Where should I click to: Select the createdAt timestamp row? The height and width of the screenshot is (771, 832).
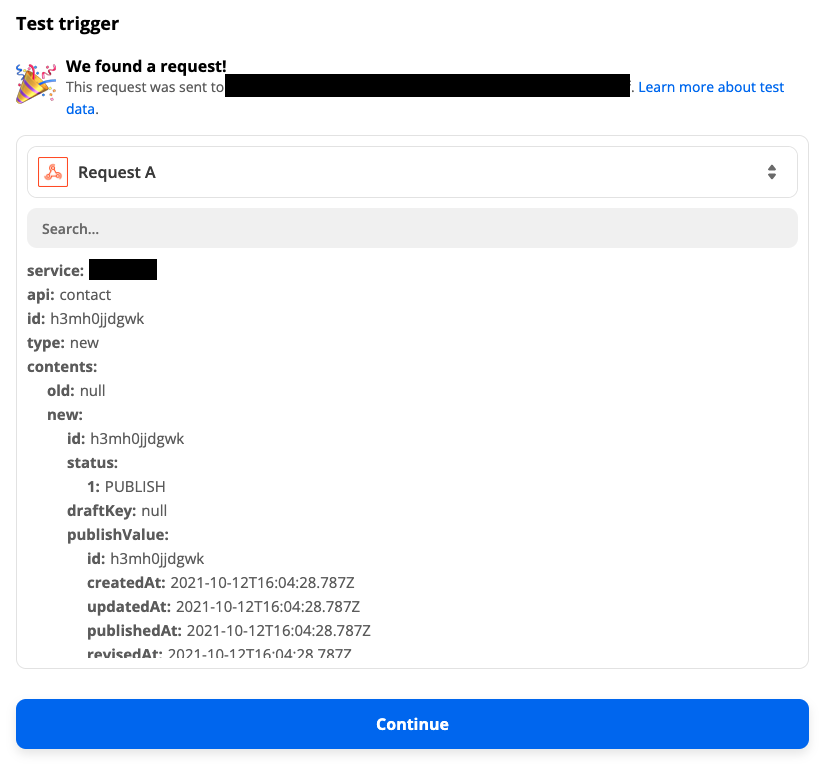click(223, 583)
